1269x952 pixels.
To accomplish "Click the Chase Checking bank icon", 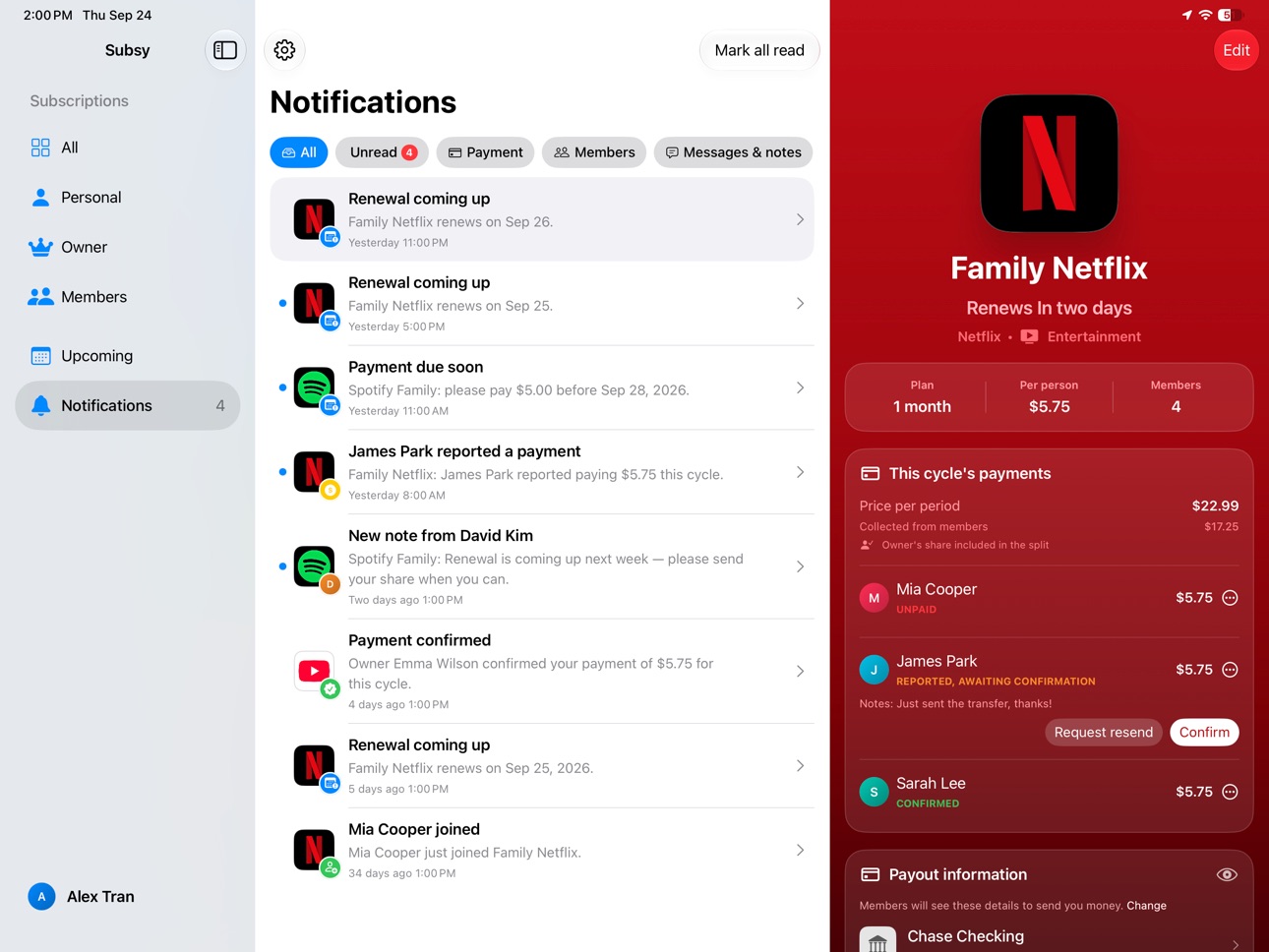I will (877, 940).
